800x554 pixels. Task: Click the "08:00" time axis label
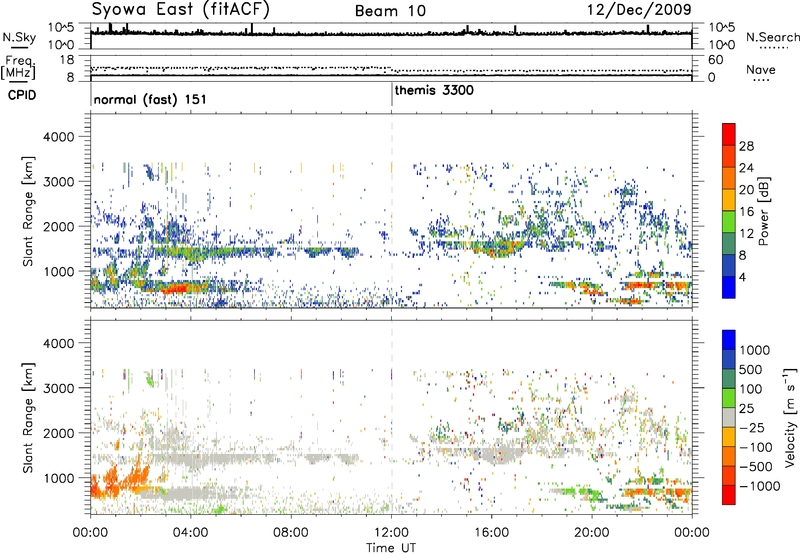[x=291, y=533]
